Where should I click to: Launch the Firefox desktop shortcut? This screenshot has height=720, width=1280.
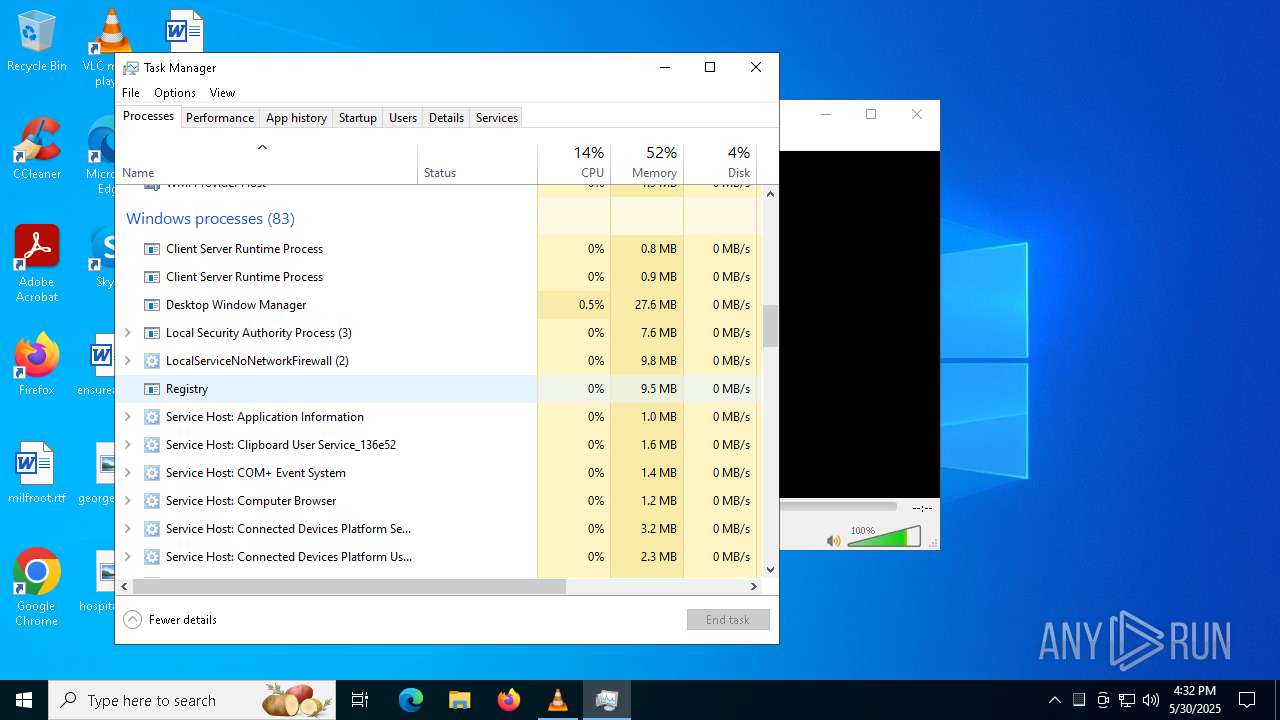[36, 365]
